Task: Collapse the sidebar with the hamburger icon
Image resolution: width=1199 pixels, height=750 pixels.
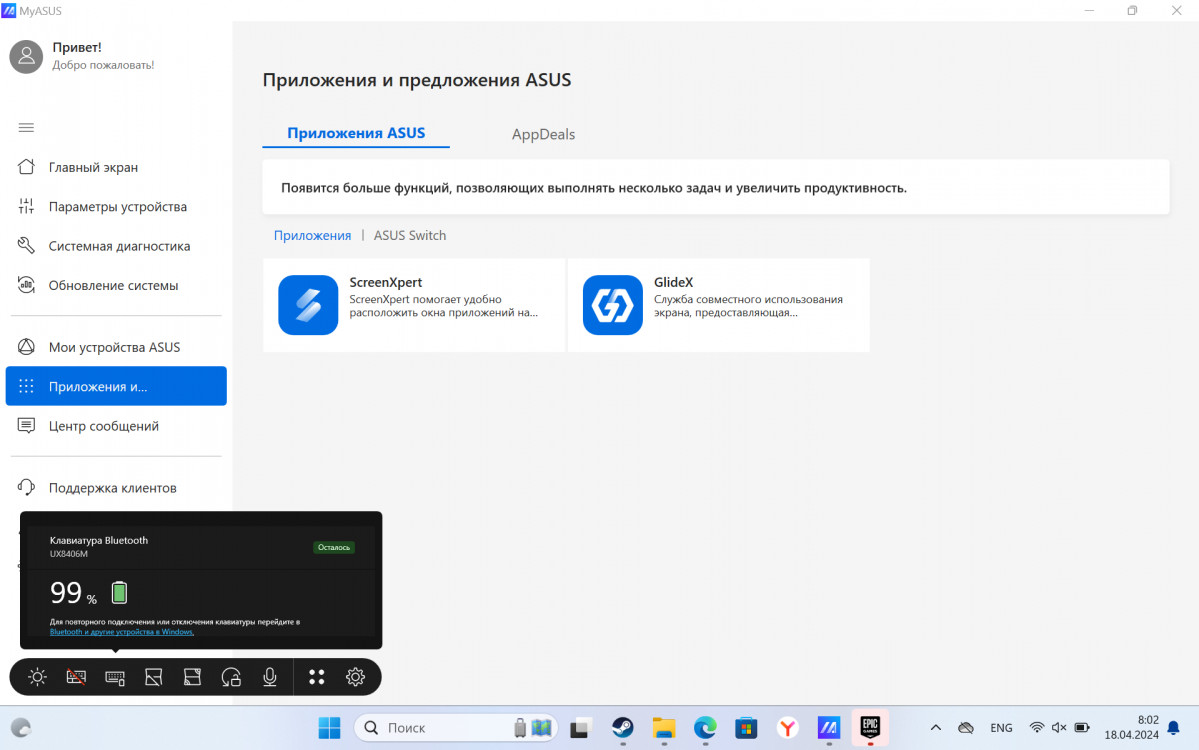Action: pos(26,128)
